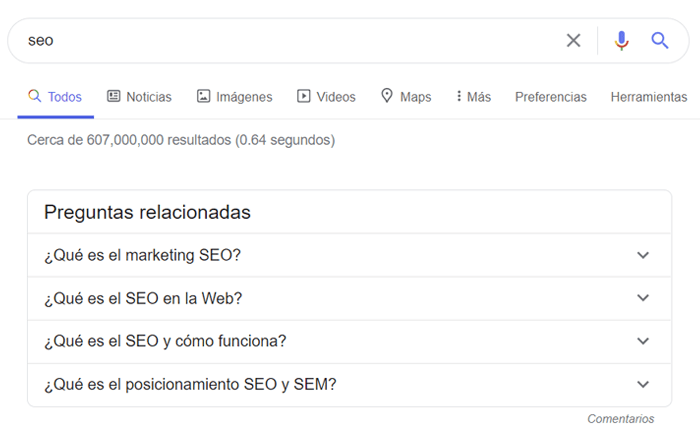Focus the search input containing seo
This screenshot has width=700, height=436.
pyautogui.click(x=290, y=41)
